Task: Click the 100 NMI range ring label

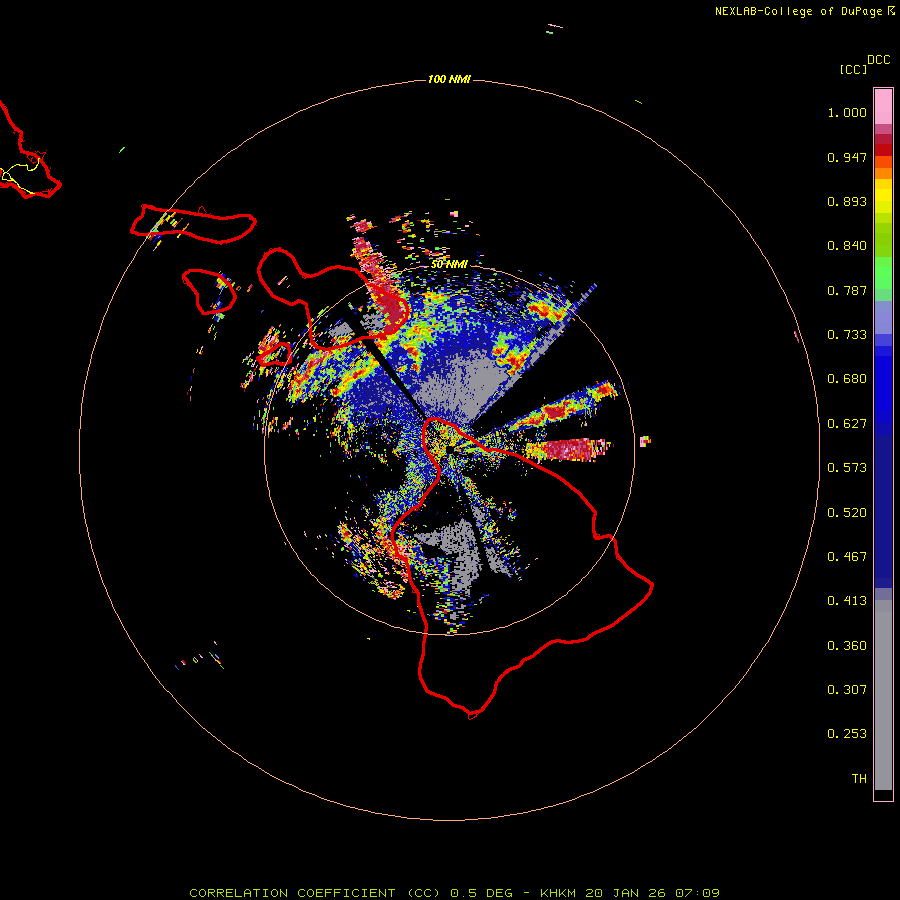Action: pyautogui.click(x=449, y=79)
